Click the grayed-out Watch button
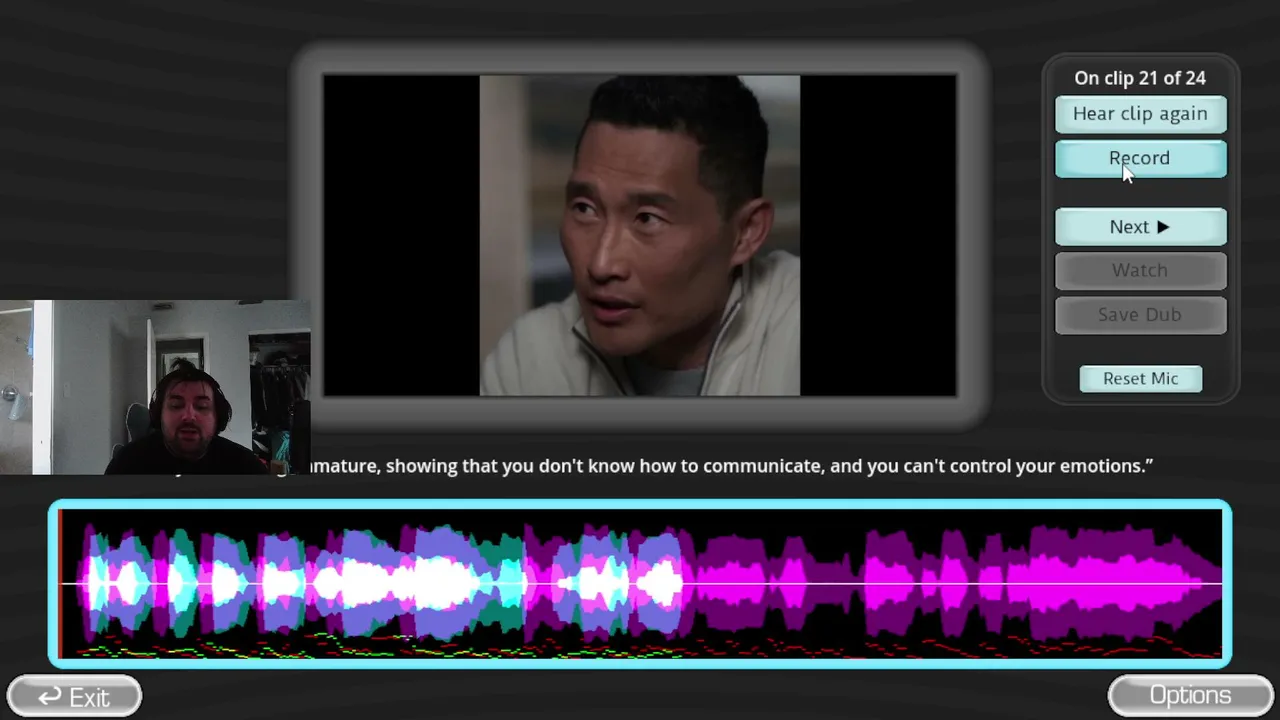Screen dimensions: 1280x720 click(1140, 271)
